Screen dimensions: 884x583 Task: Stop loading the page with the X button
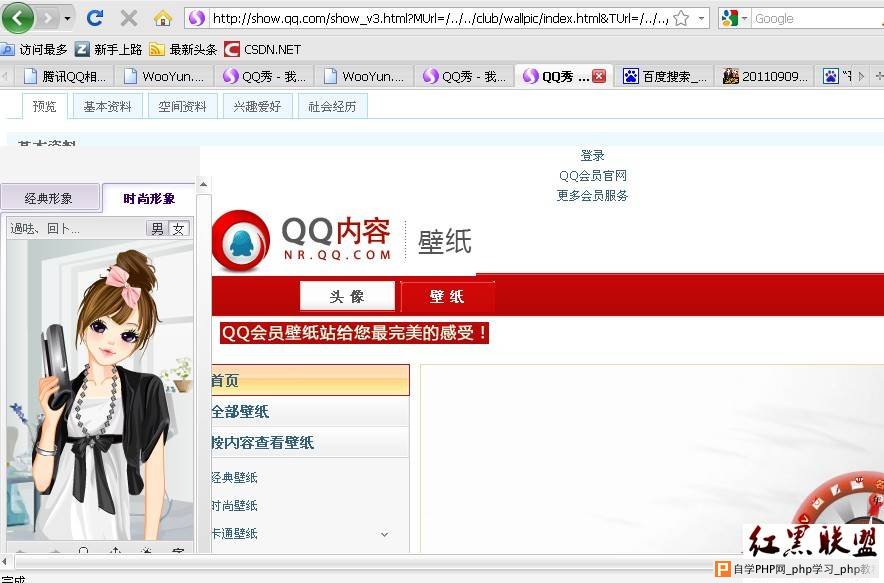coord(129,19)
